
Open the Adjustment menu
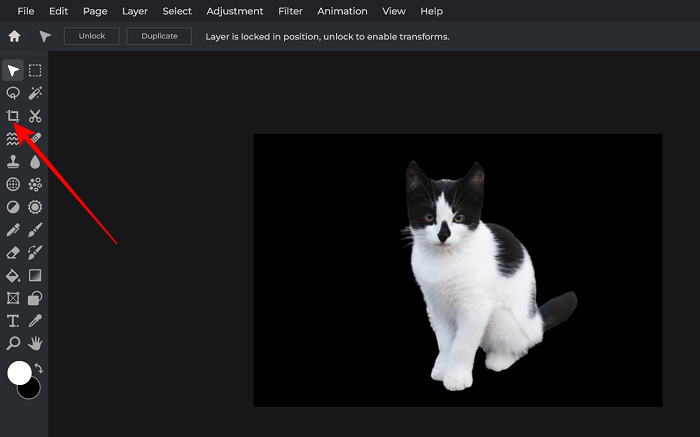click(x=235, y=11)
